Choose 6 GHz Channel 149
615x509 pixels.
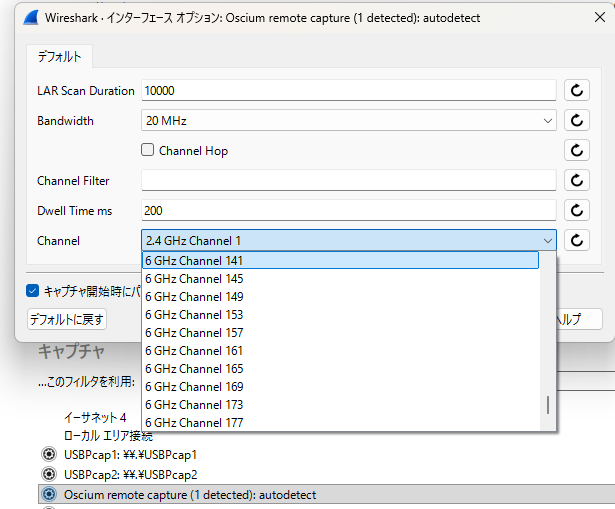340,297
